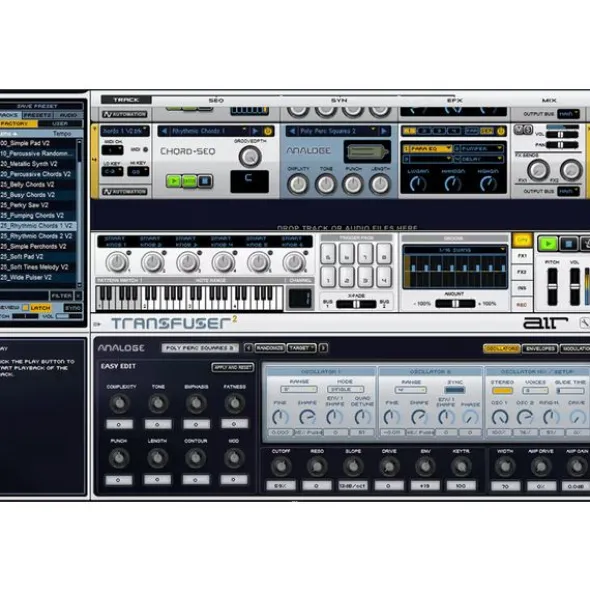Select the yellow DRV bus button

(522, 240)
